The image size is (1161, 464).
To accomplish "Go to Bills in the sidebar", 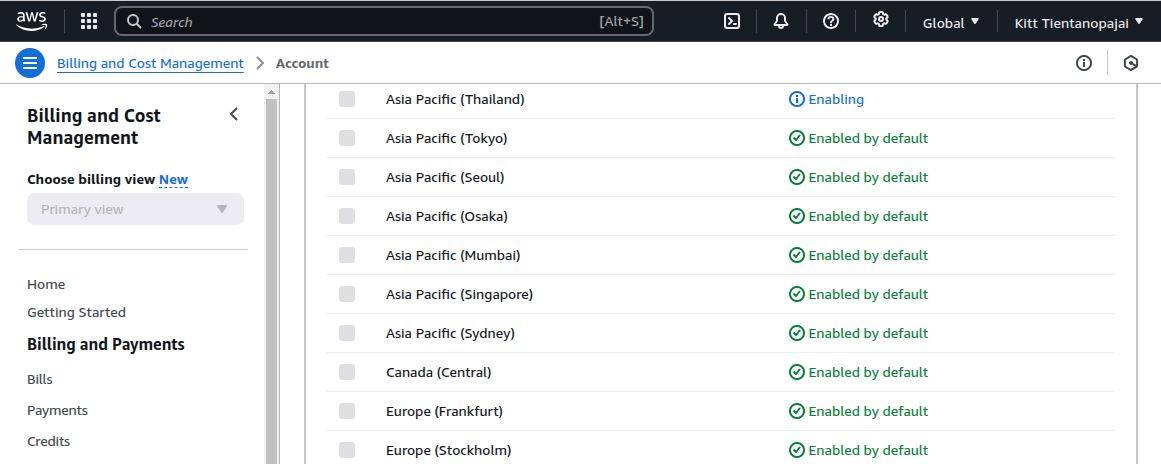I will pos(40,379).
